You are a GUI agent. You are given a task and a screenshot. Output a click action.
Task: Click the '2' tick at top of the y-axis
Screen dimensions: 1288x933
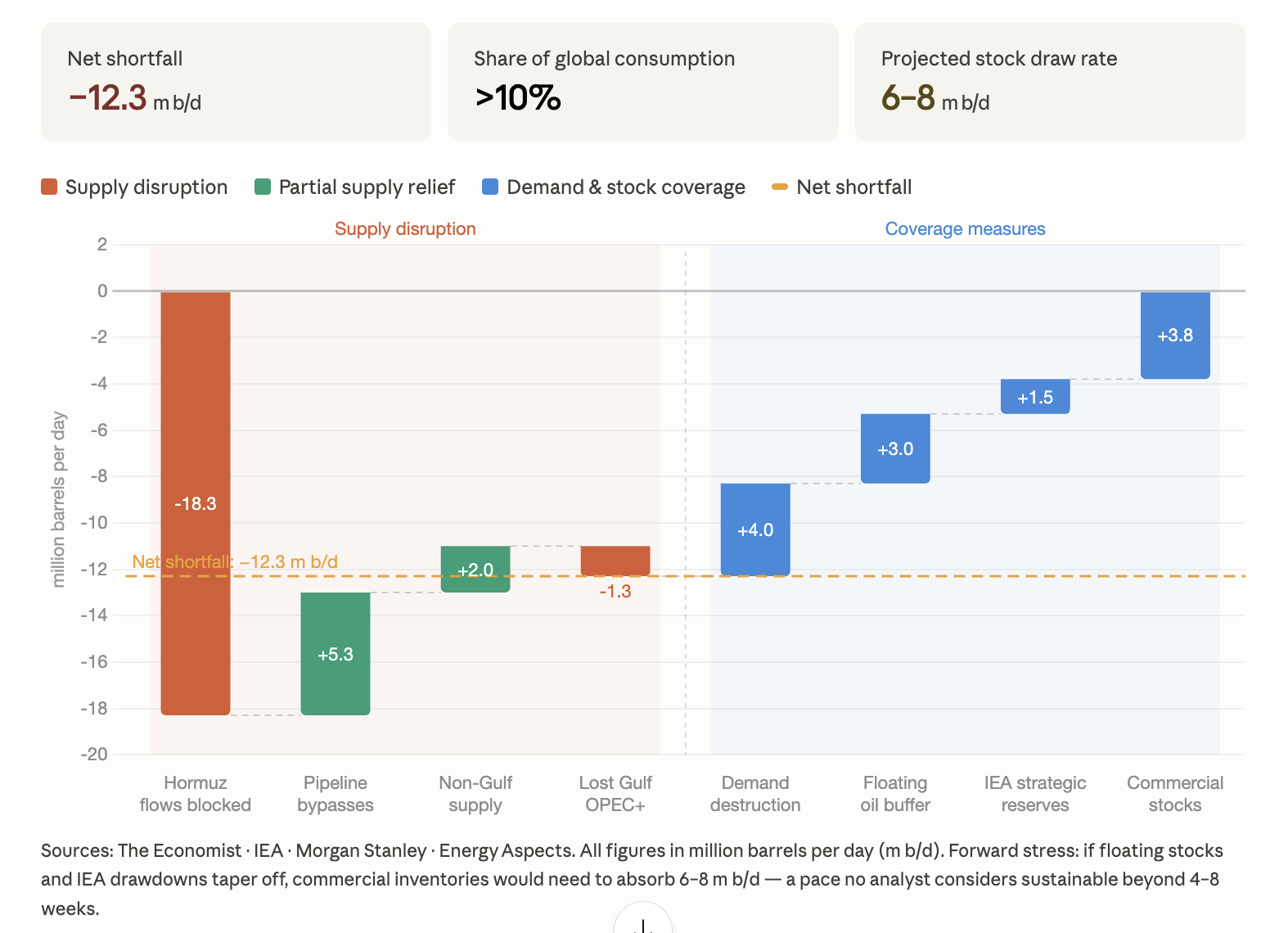tap(102, 244)
